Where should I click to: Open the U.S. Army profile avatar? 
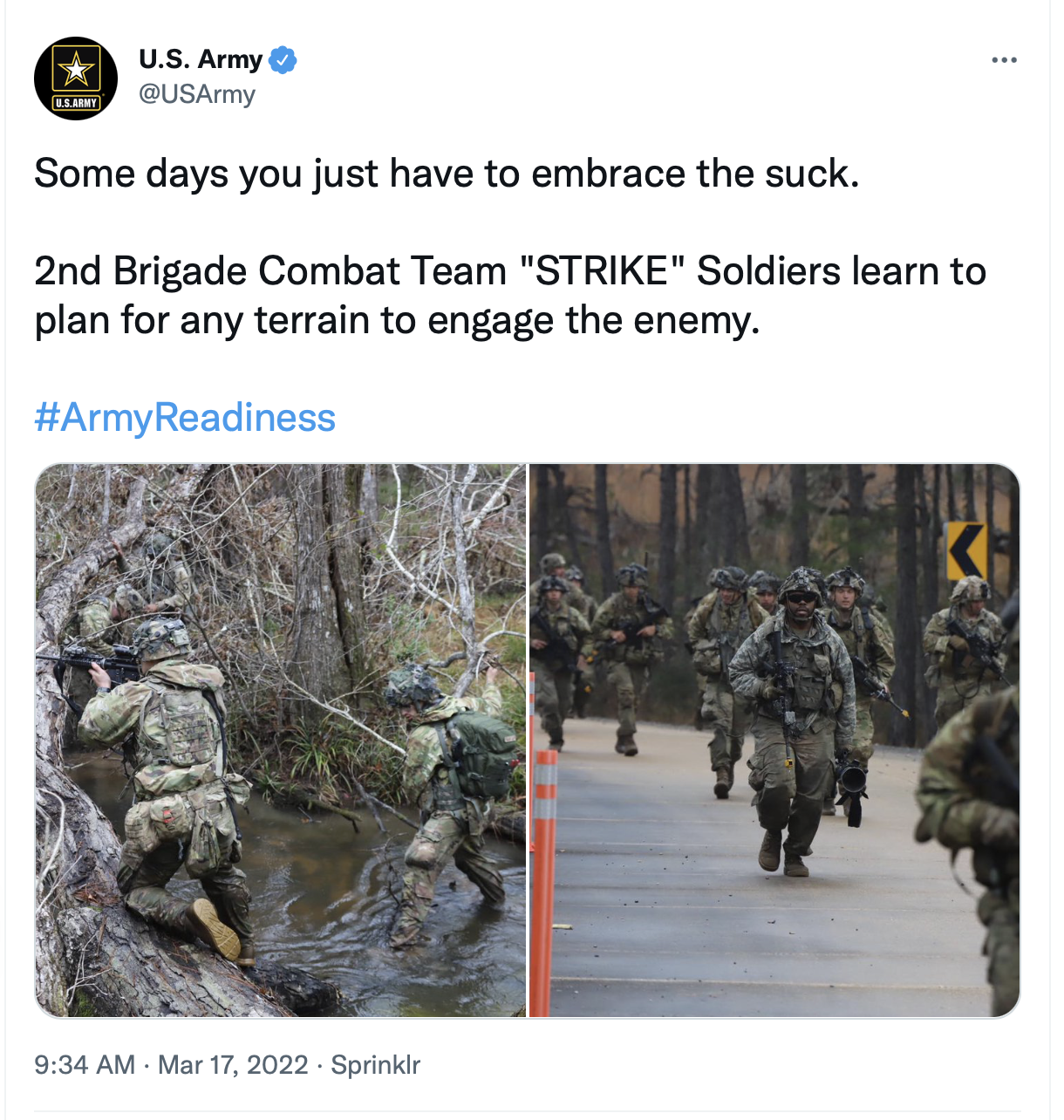coord(76,79)
